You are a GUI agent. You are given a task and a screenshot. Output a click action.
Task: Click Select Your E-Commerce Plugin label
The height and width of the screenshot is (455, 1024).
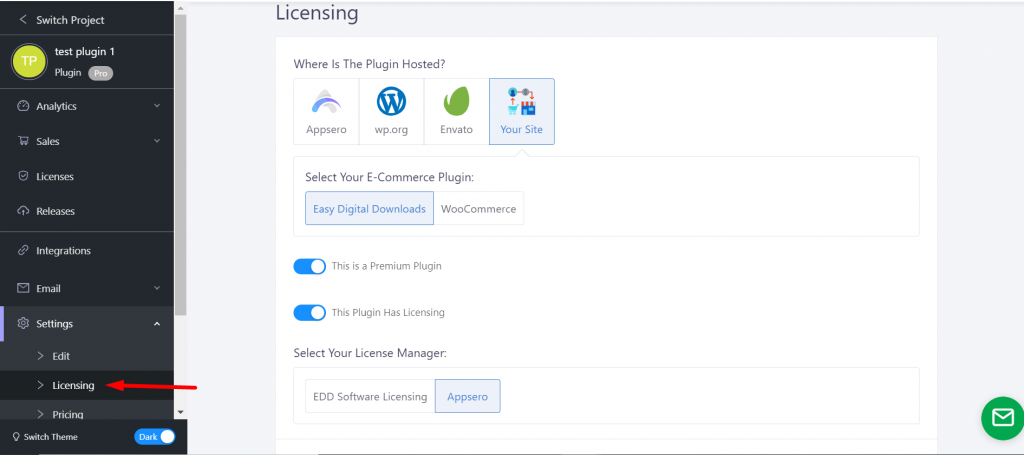(390, 177)
